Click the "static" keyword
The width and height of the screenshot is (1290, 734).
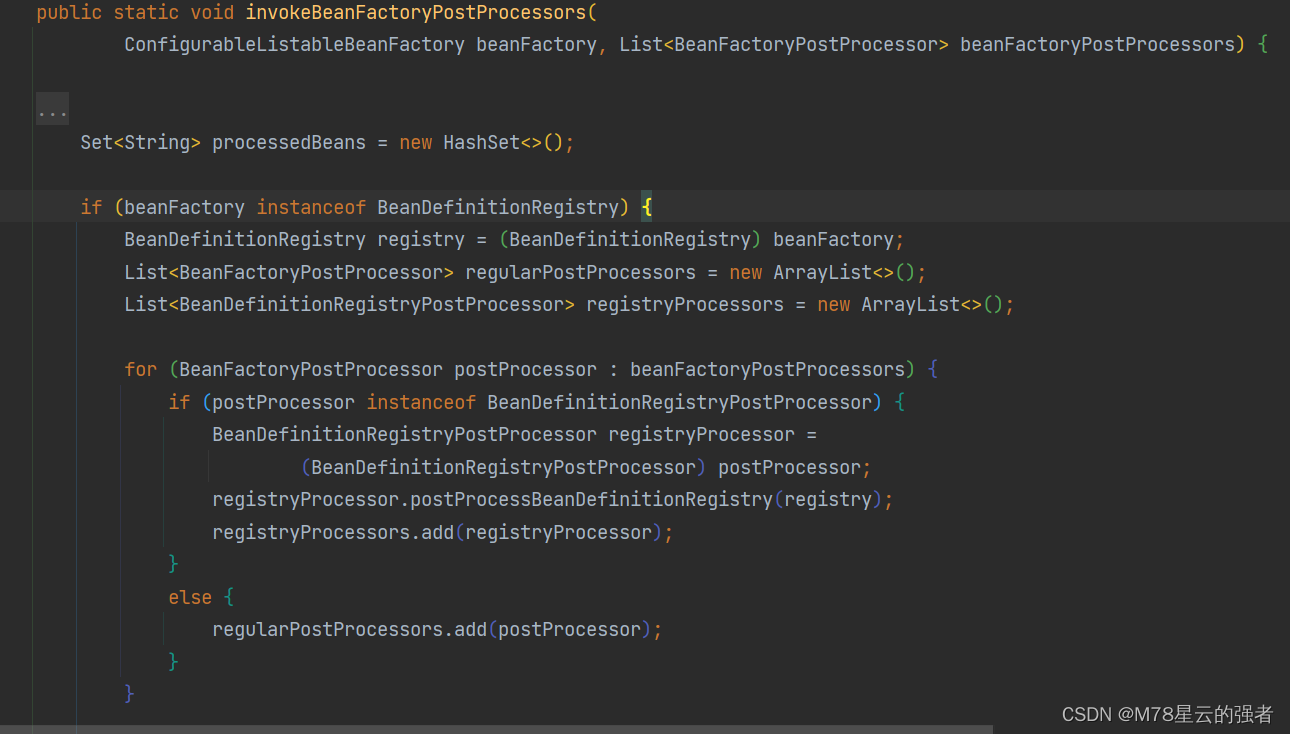point(146,13)
